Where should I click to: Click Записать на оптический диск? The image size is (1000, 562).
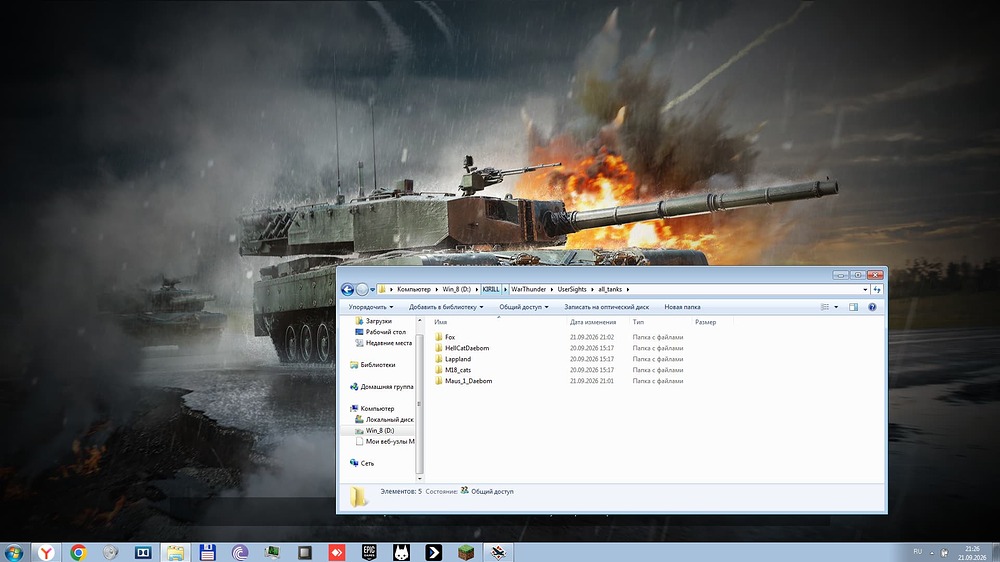point(607,307)
